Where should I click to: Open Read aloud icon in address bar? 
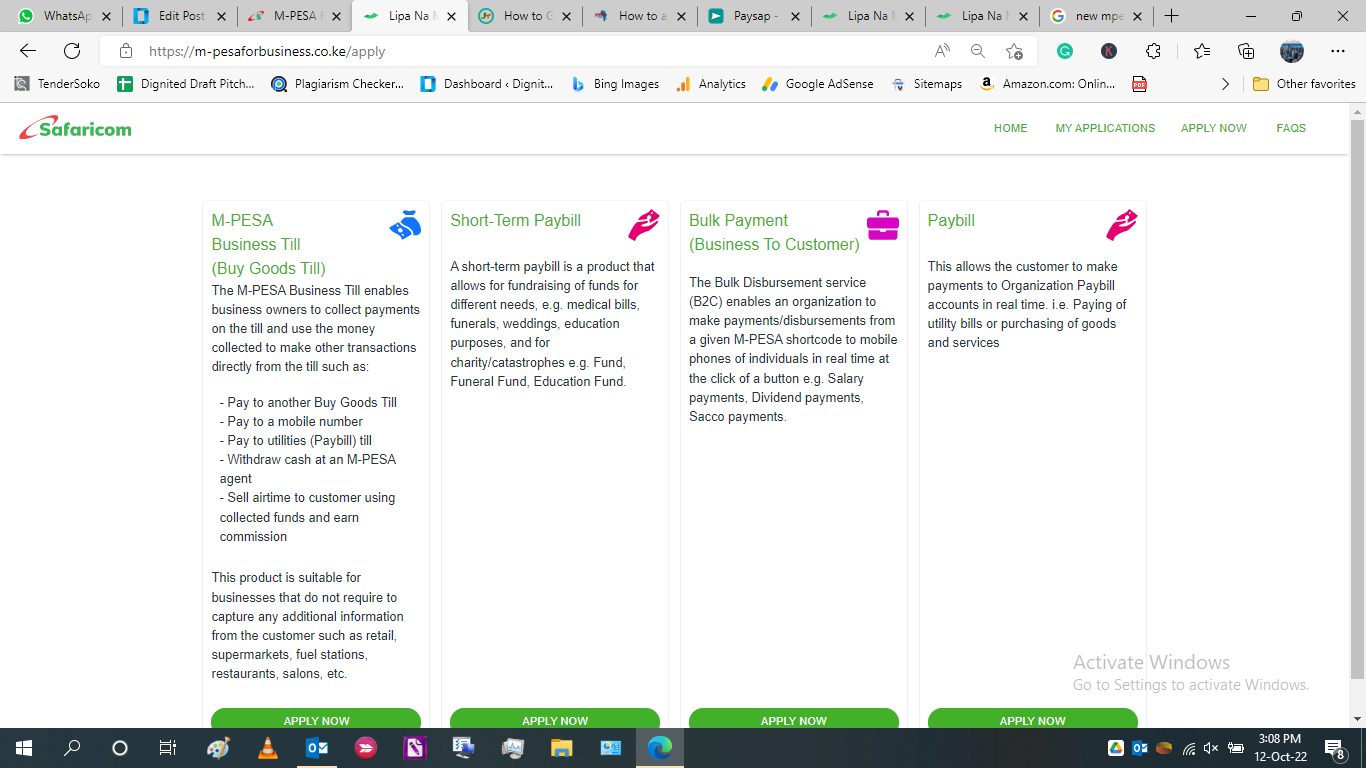click(942, 51)
